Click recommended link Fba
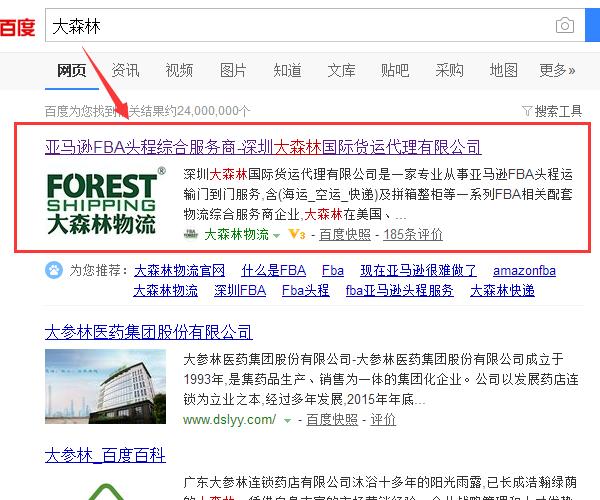 pyautogui.click(x=333, y=270)
